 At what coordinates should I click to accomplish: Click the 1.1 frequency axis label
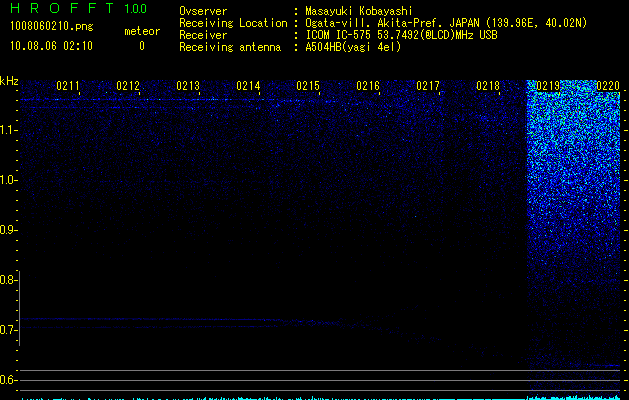pyautogui.click(x=8, y=130)
